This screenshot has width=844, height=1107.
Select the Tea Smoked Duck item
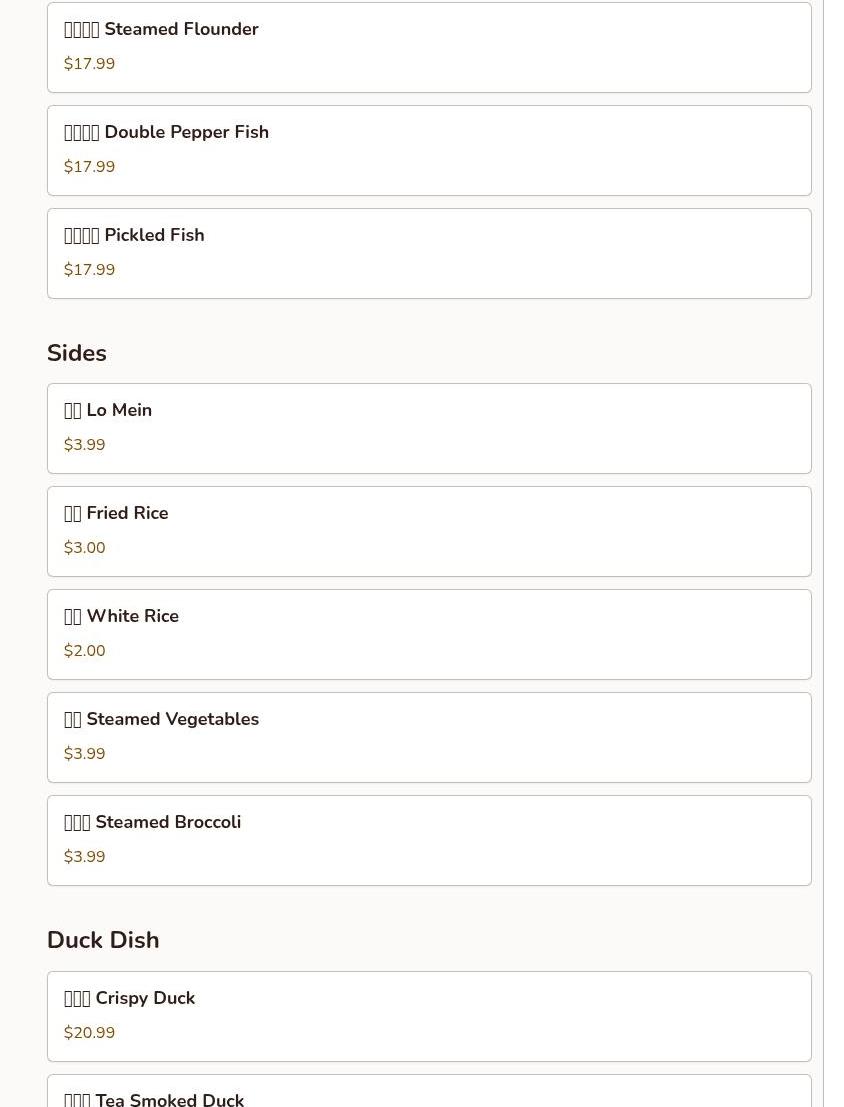(x=429, y=1091)
